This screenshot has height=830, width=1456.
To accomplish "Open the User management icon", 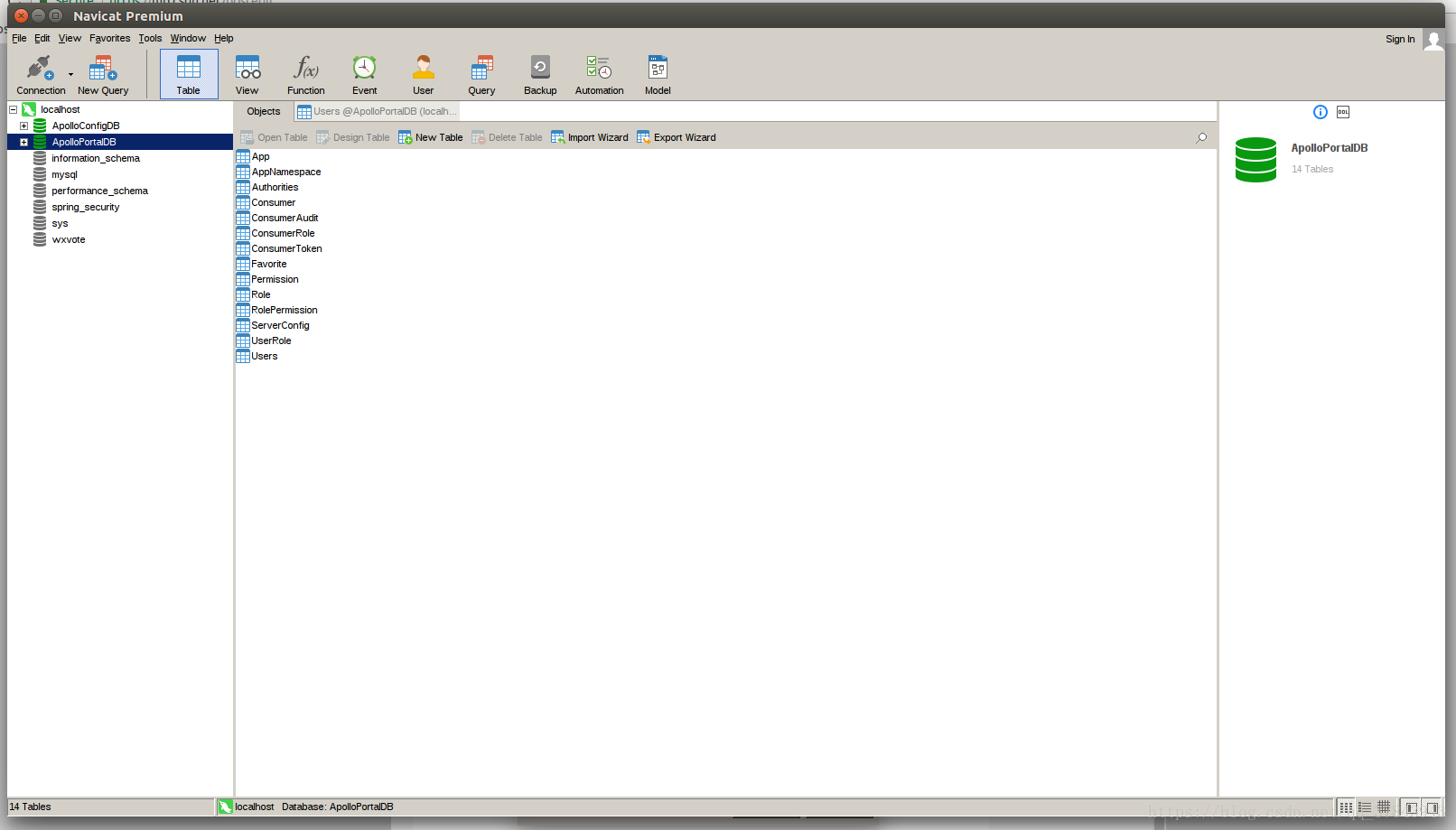I will pos(424,74).
